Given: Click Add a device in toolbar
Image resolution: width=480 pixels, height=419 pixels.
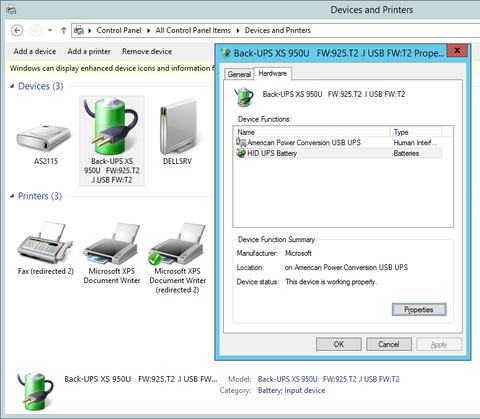Looking at the screenshot, I should [35, 51].
